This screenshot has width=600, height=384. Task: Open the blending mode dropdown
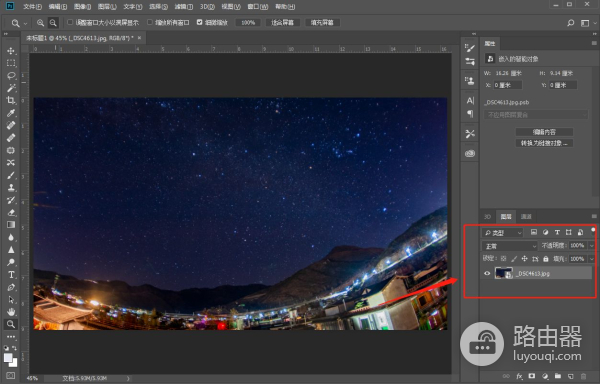click(x=510, y=246)
